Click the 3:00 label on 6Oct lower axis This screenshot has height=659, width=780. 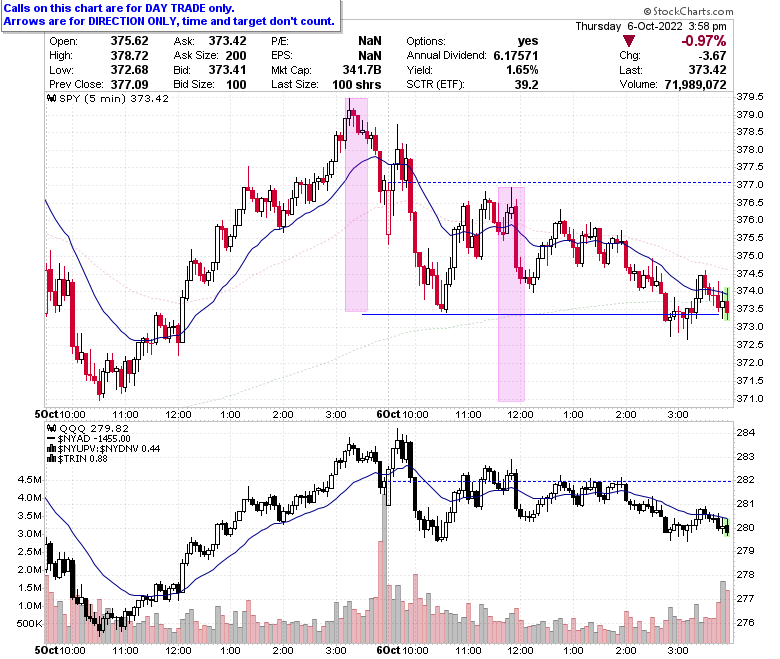coord(678,651)
